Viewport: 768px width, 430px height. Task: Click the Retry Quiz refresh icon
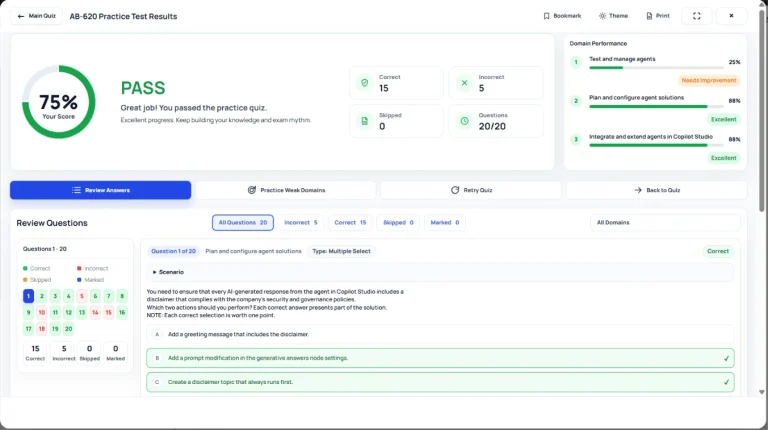[455, 190]
